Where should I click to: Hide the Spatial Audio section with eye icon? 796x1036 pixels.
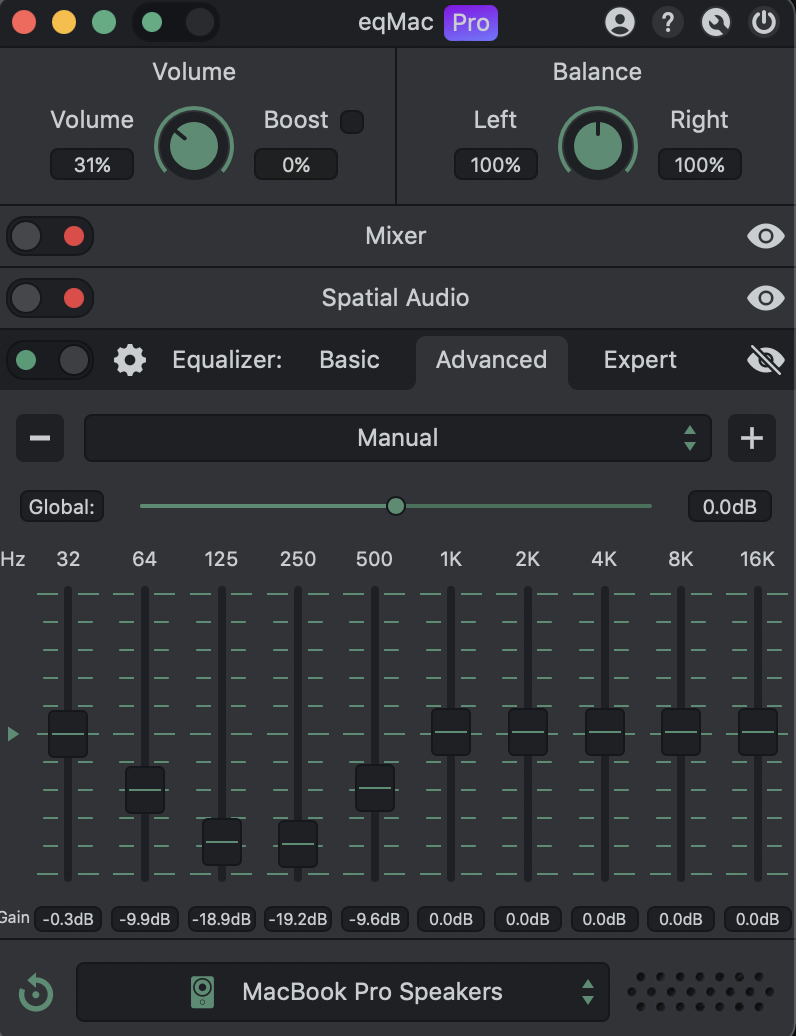[x=766, y=298]
